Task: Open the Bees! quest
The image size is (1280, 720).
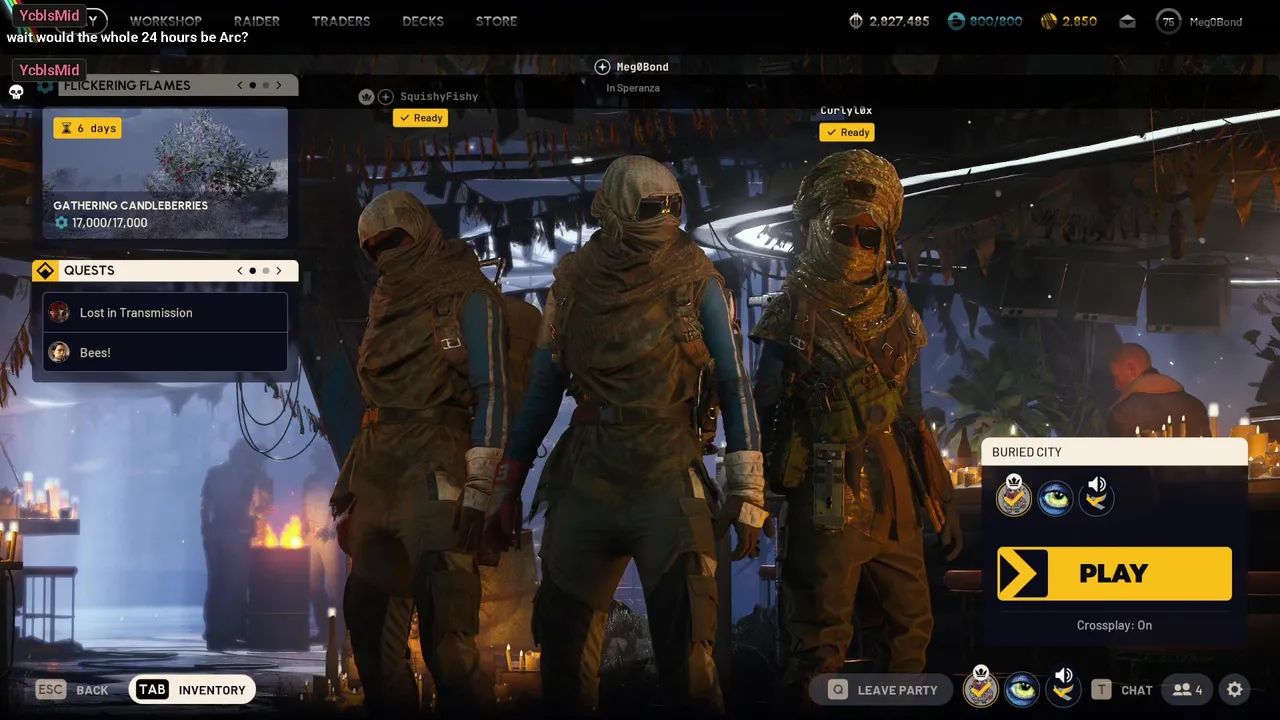Action: 165,352
